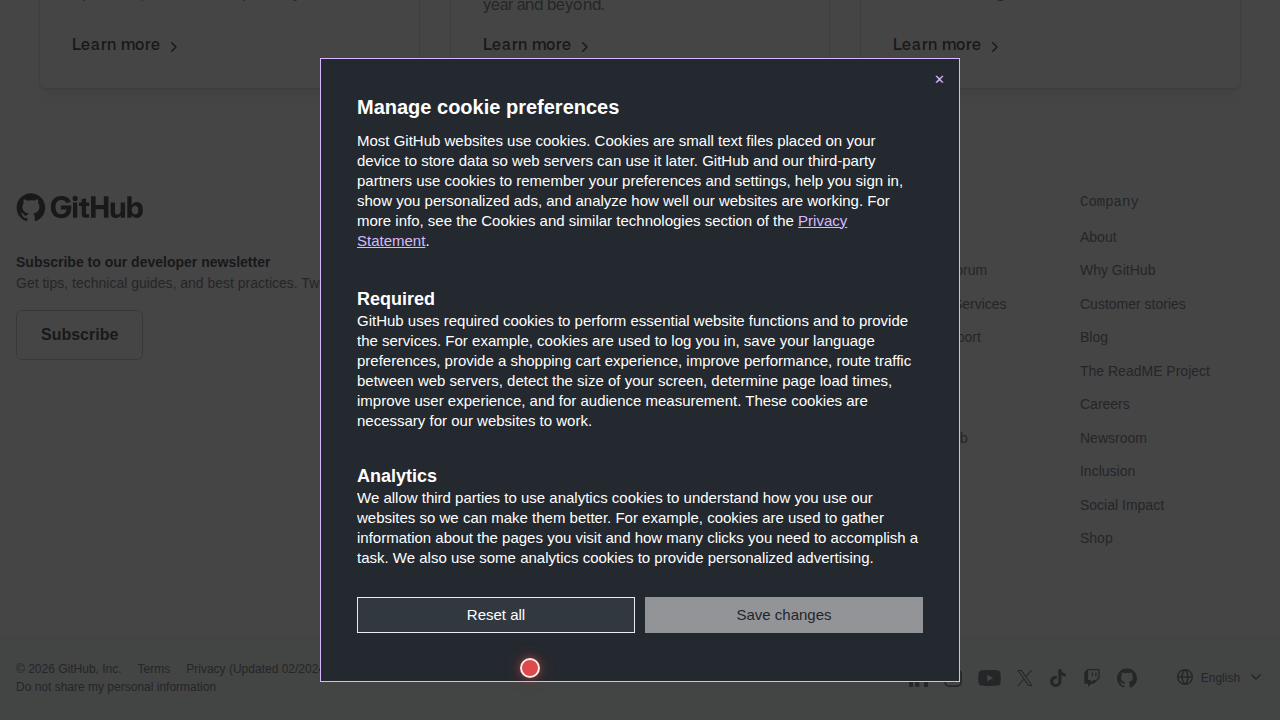The height and width of the screenshot is (720, 1280).
Task: Click the 'Manage cookie preferences' heading
Action: [488, 107]
